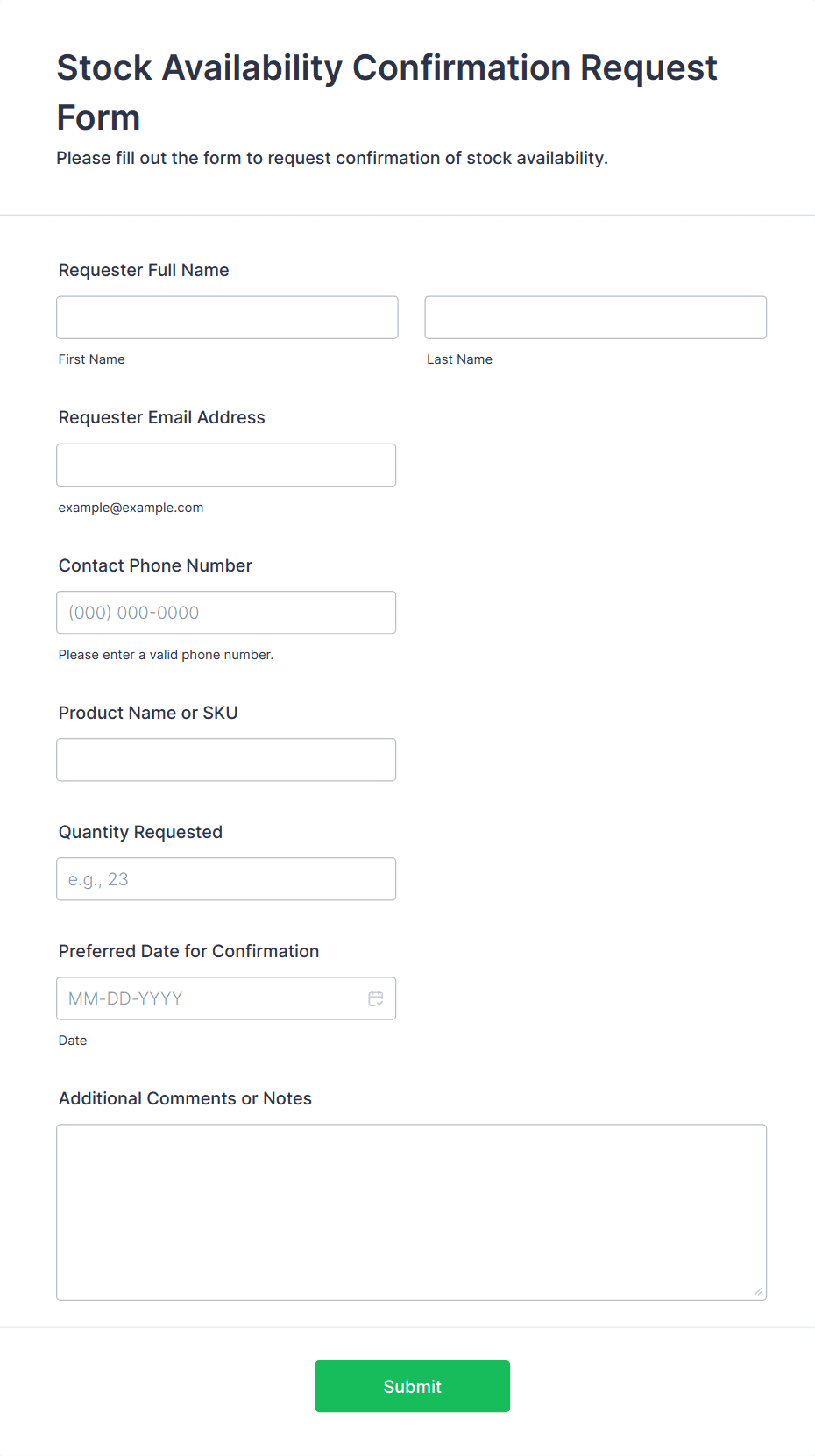Click the MM-DD-YYYY date input field
The height and width of the screenshot is (1456, 815).
[x=210, y=998]
